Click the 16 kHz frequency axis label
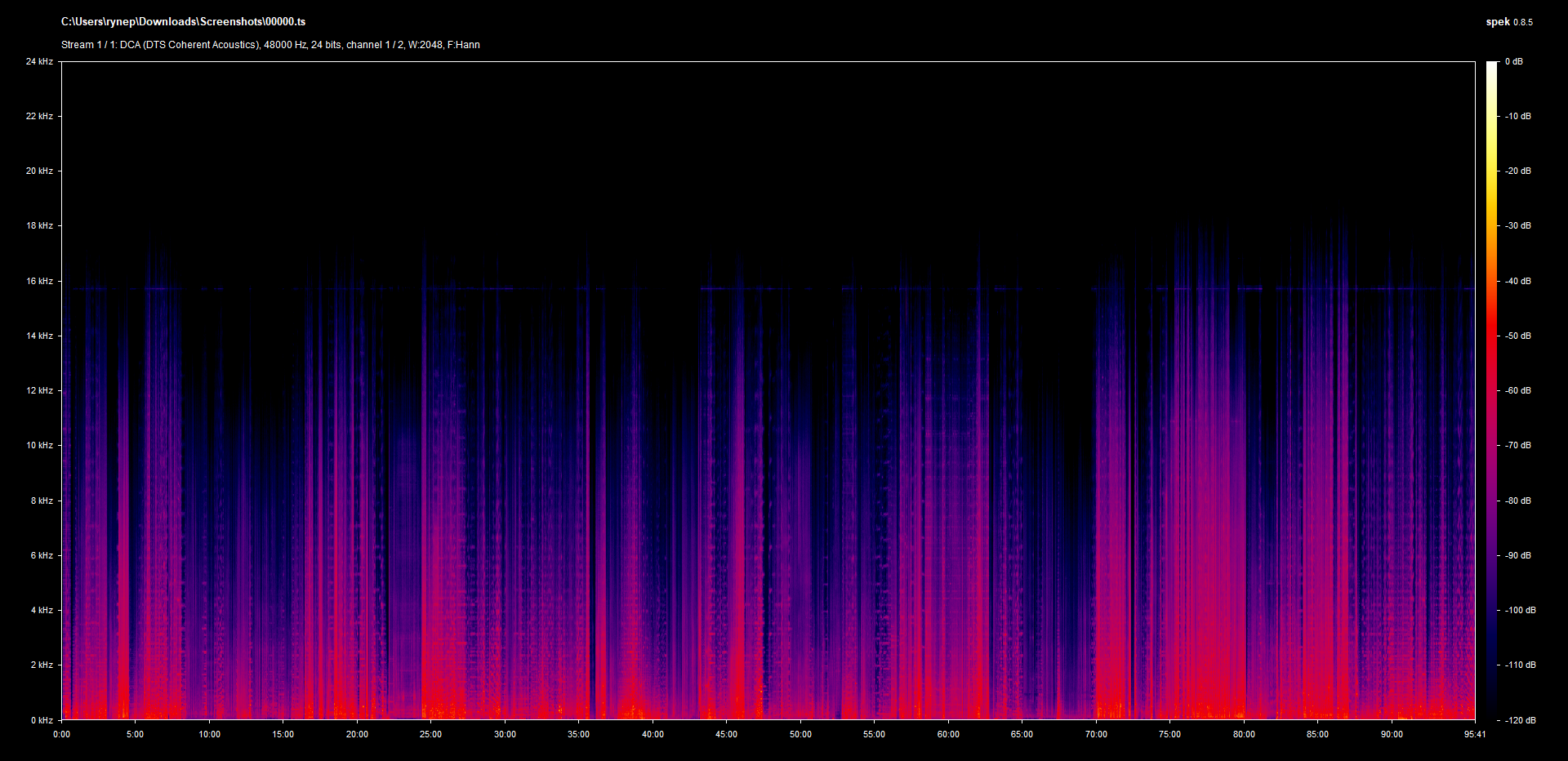The image size is (1568, 761). [x=39, y=281]
